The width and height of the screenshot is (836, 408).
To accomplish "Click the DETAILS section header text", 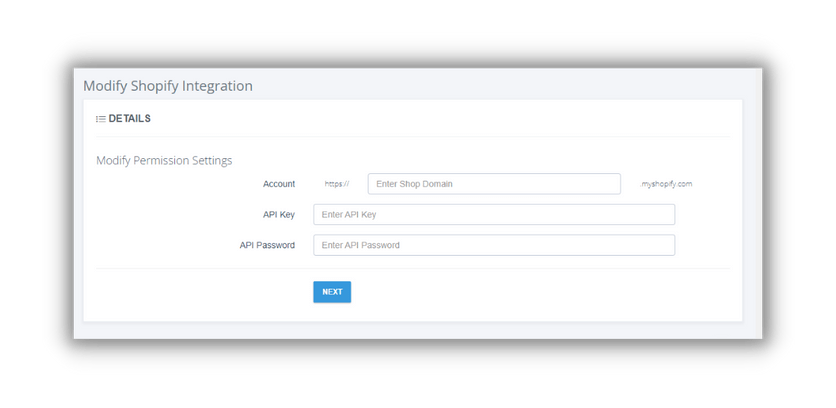I will 130,119.
